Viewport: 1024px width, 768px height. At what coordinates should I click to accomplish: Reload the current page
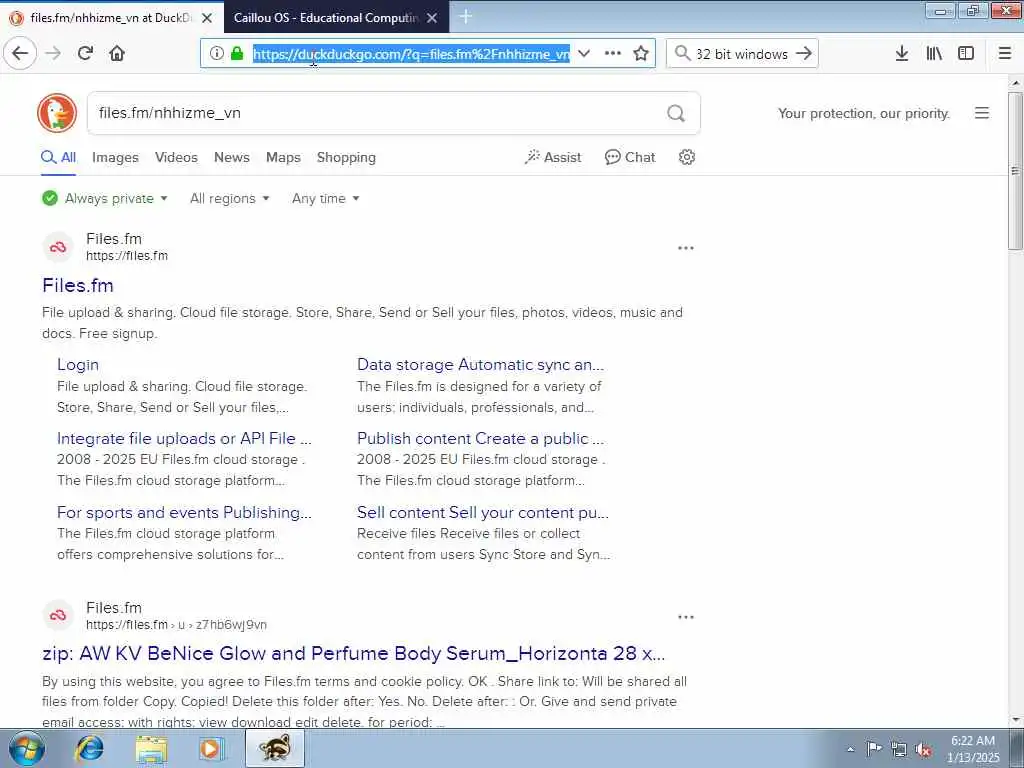85,53
